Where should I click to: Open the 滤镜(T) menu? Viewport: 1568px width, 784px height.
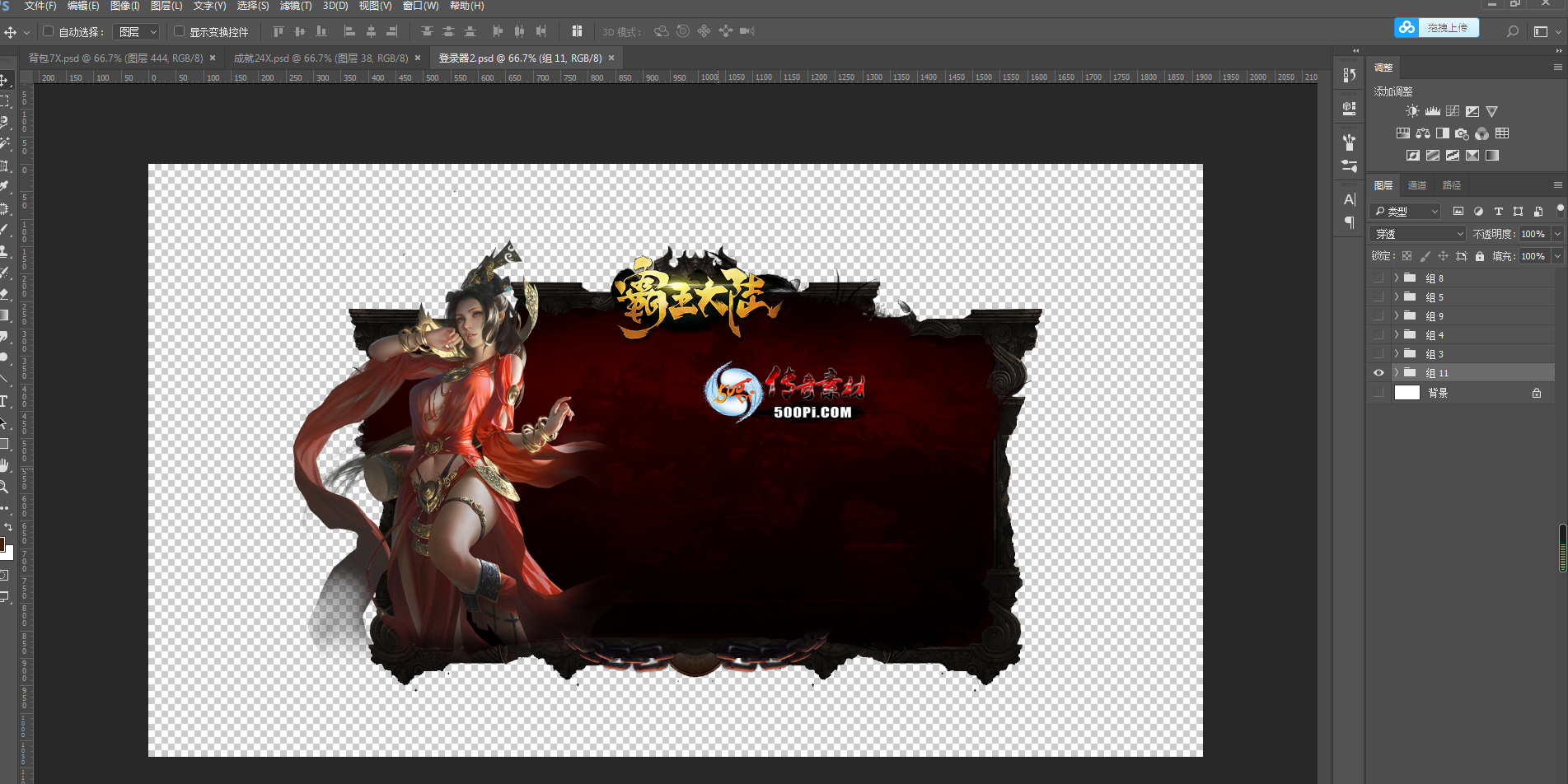(296, 6)
